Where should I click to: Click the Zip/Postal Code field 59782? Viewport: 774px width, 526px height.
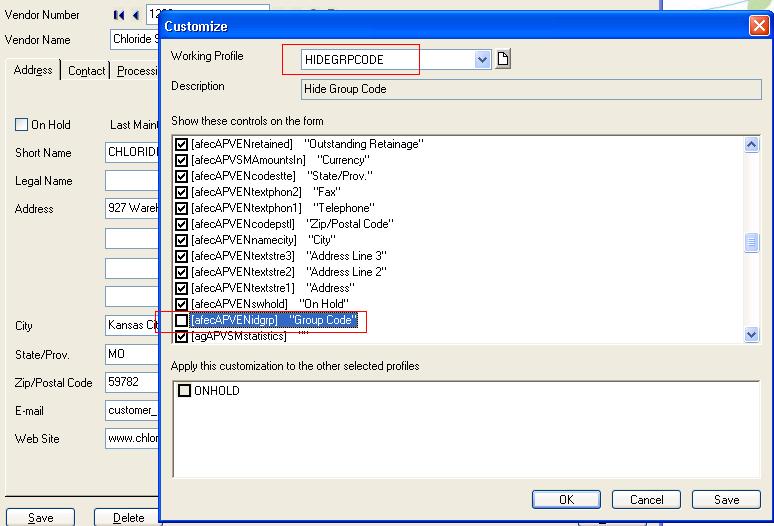pos(132,382)
